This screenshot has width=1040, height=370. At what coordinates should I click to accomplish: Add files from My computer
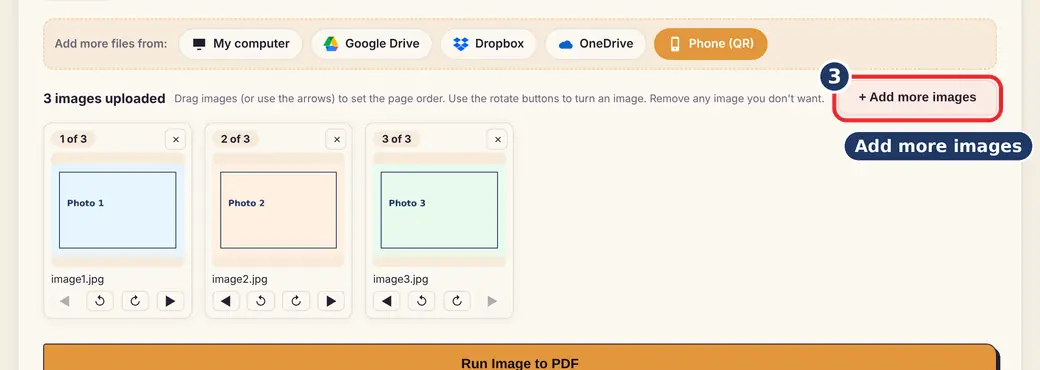[x=240, y=44]
